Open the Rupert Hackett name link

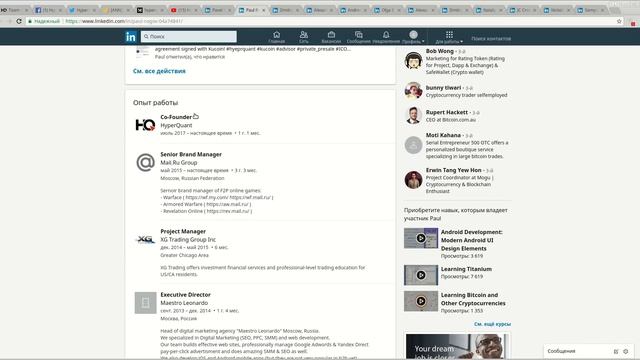pyautogui.click(x=447, y=112)
